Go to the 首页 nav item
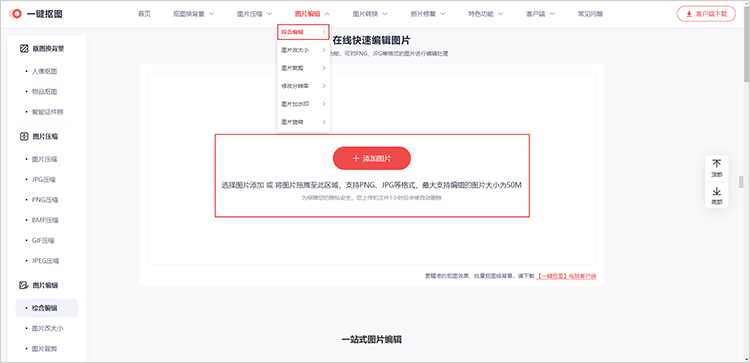 [x=144, y=14]
